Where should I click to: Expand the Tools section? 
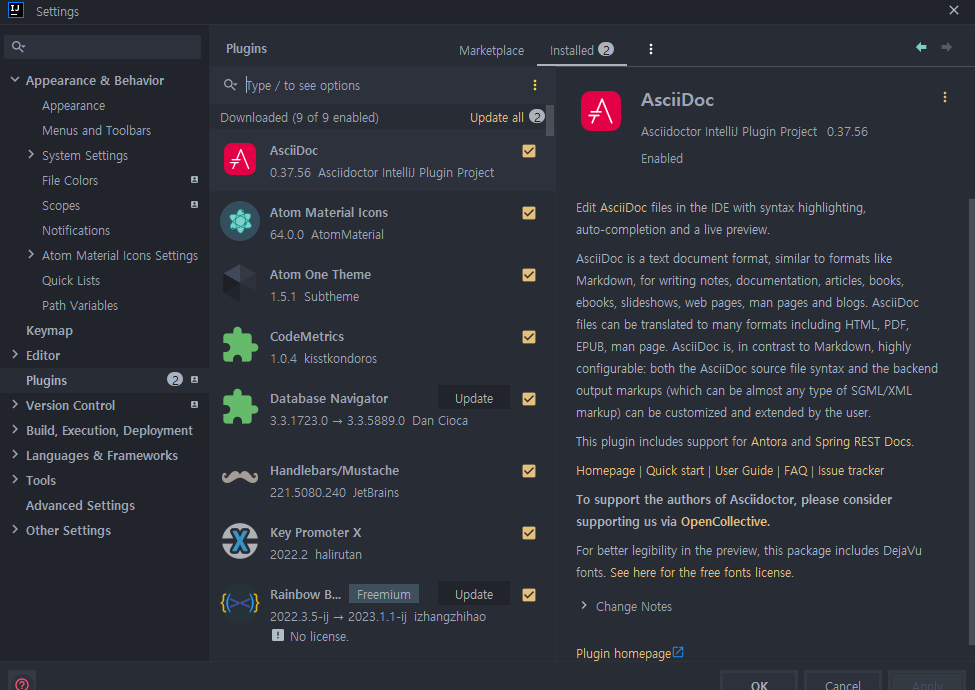(x=15, y=479)
